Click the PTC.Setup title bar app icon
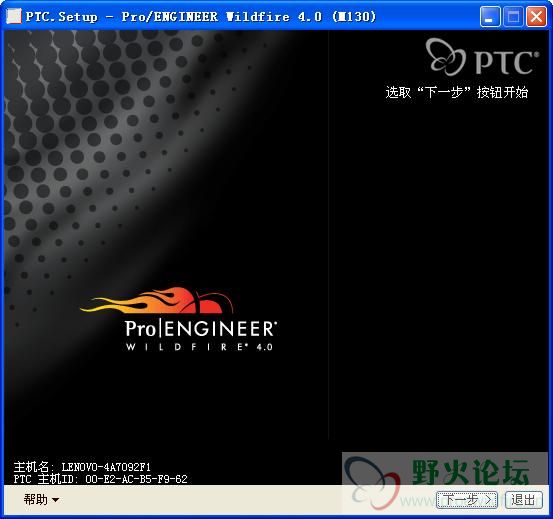 14,17
